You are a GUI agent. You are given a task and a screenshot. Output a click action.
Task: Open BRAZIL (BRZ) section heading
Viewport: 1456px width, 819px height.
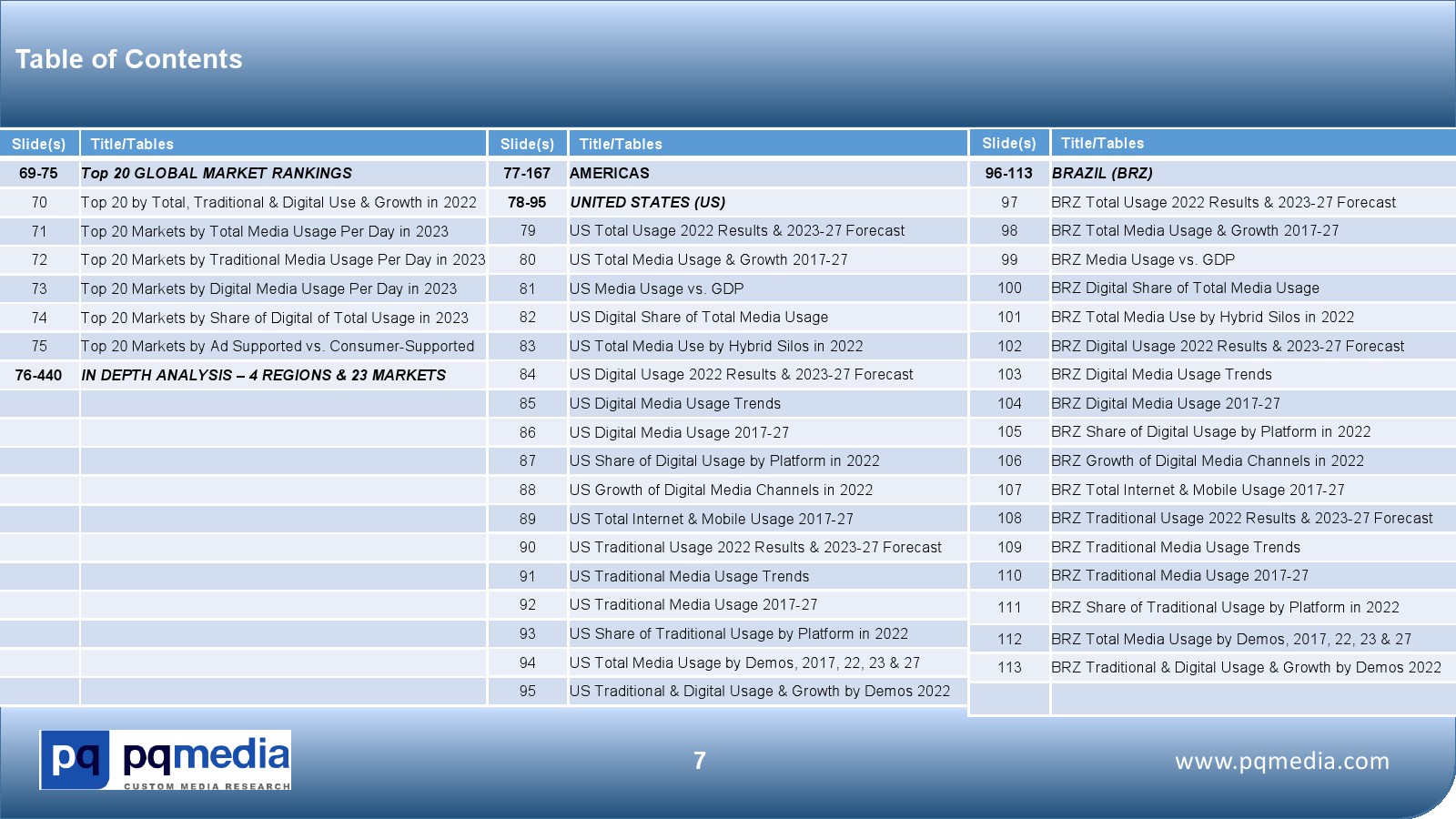click(x=1102, y=173)
